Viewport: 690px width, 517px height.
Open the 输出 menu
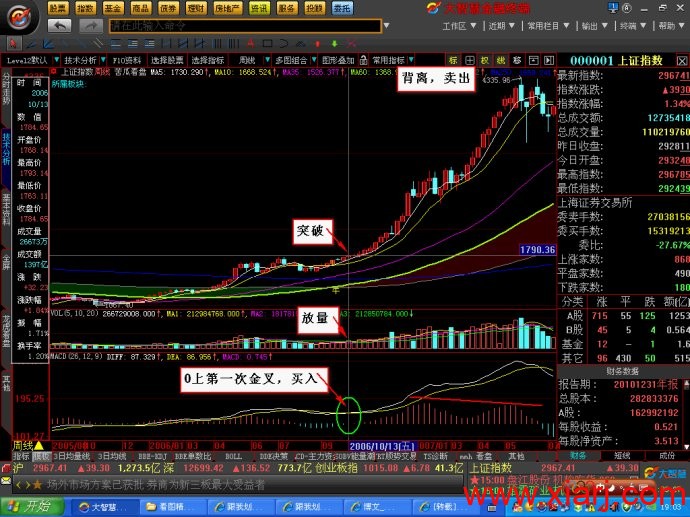point(594,26)
